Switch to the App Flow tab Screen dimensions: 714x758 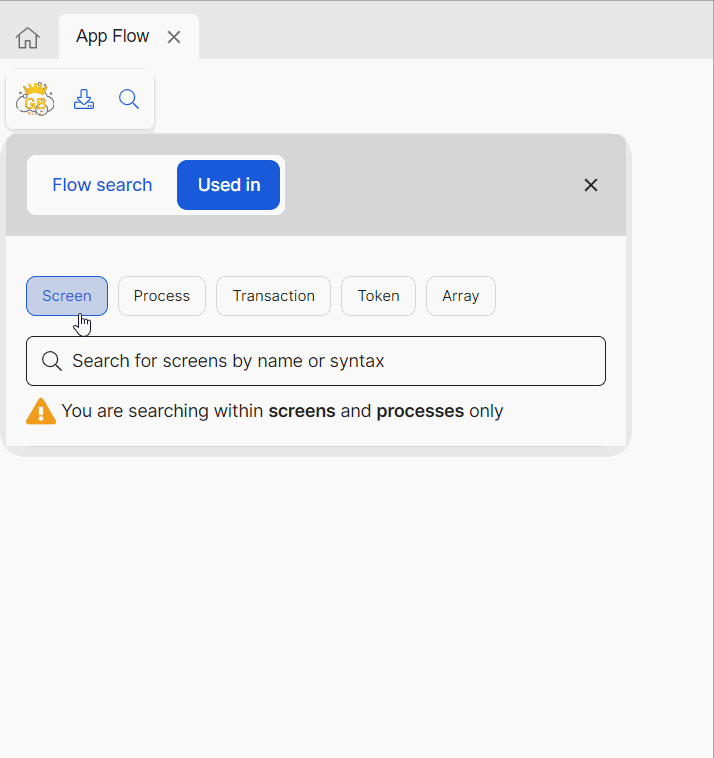(112, 37)
